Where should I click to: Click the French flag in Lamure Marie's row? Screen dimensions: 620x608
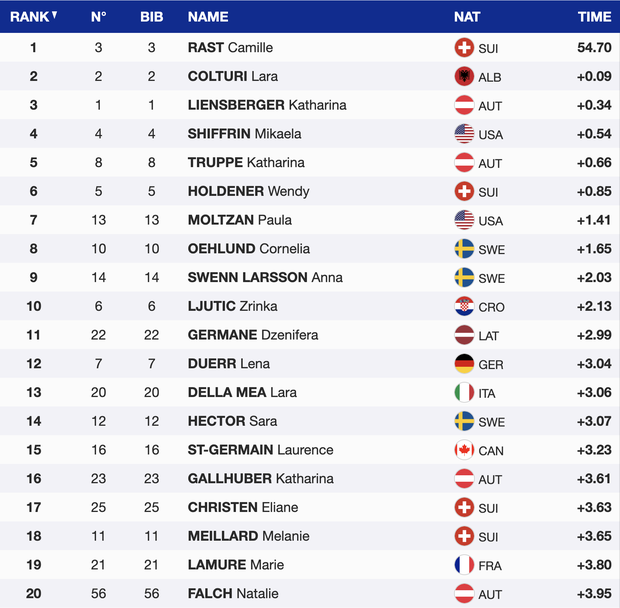pyautogui.click(x=464, y=565)
